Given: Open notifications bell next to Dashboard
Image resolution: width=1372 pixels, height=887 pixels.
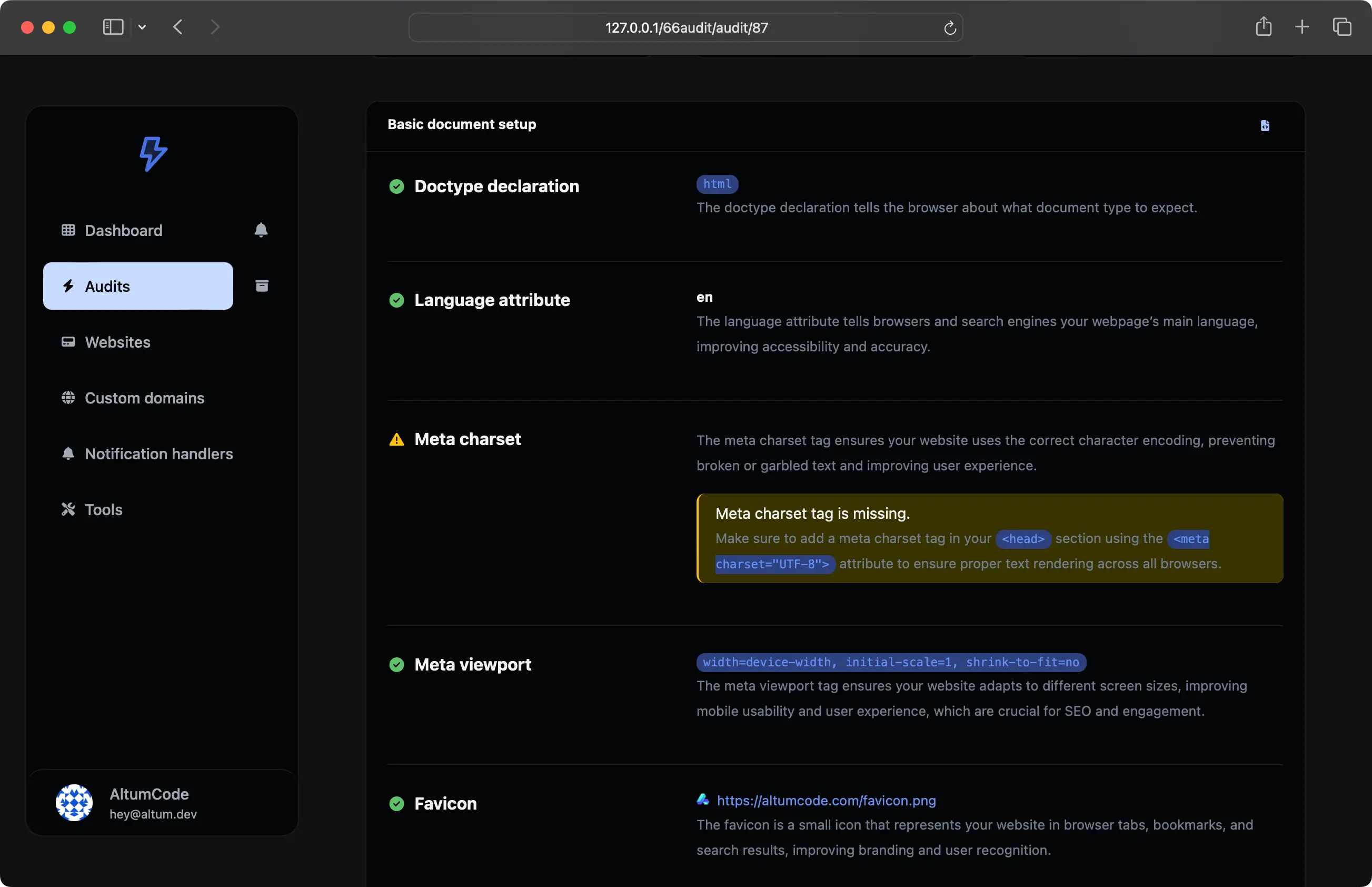Looking at the screenshot, I should pos(261,230).
